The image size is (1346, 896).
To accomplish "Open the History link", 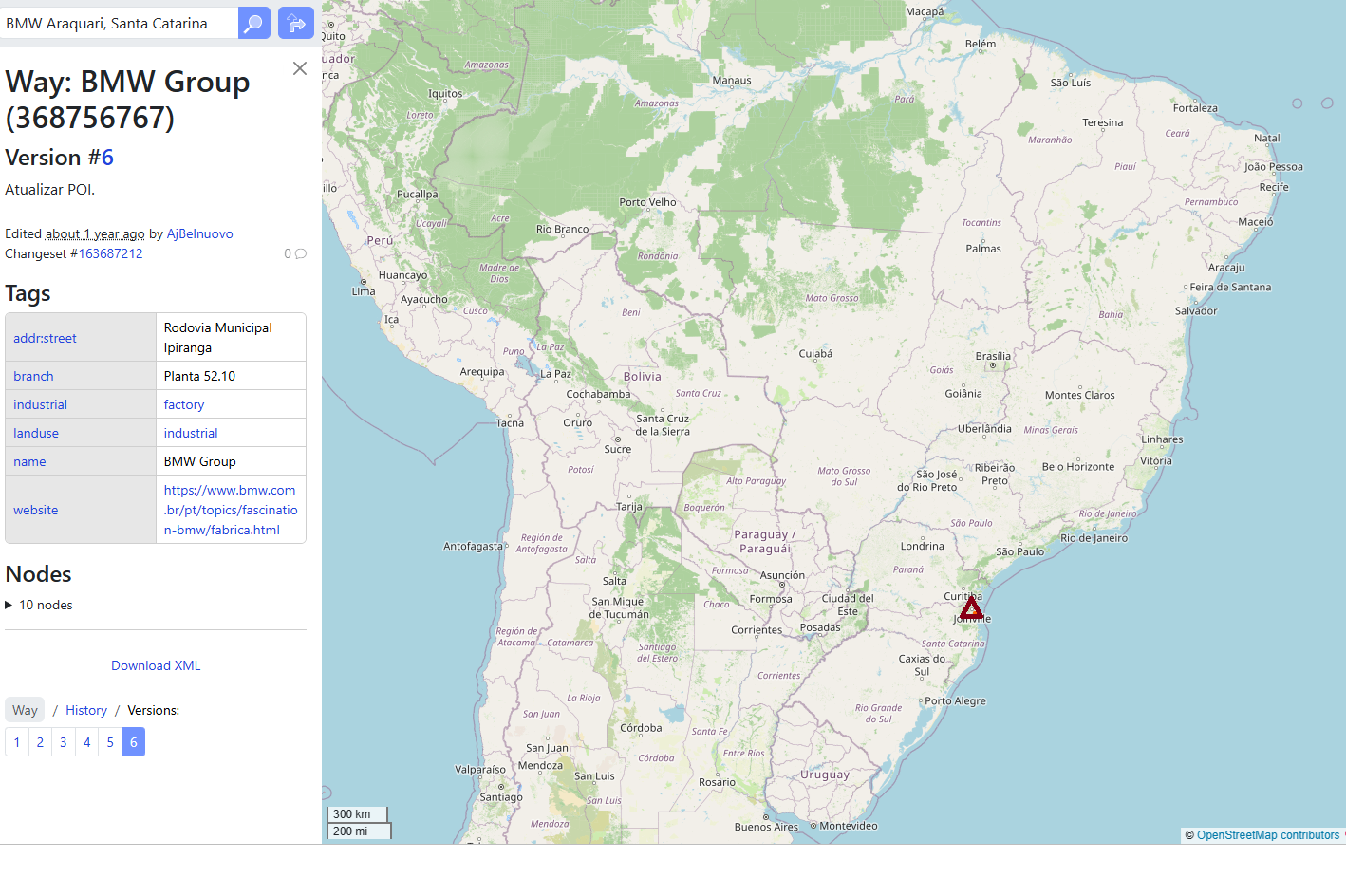I will point(86,710).
